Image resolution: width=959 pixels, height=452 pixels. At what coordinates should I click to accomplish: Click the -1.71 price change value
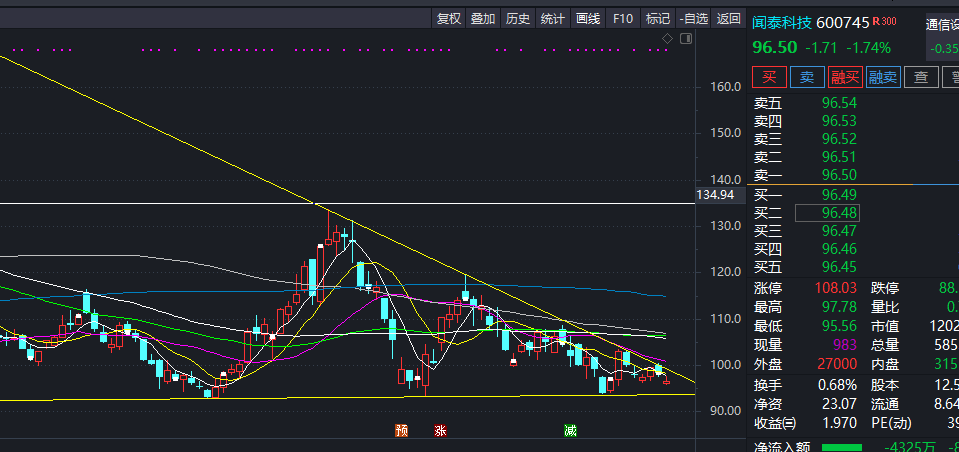[821, 48]
